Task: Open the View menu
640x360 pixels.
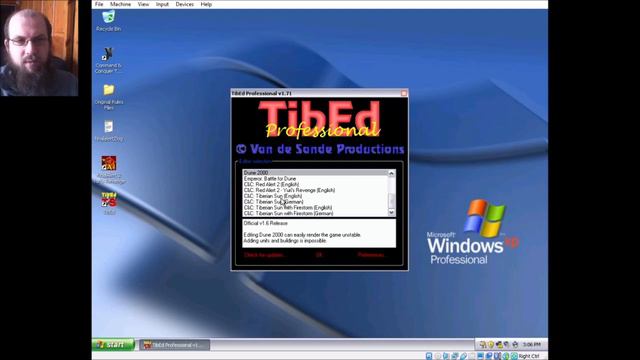Action: coord(143,4)
